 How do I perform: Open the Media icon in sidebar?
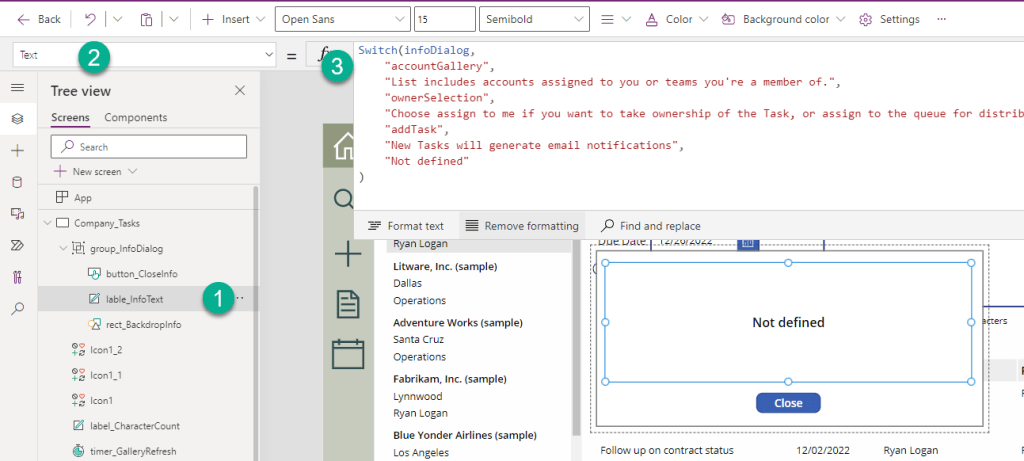click(18, 214)
